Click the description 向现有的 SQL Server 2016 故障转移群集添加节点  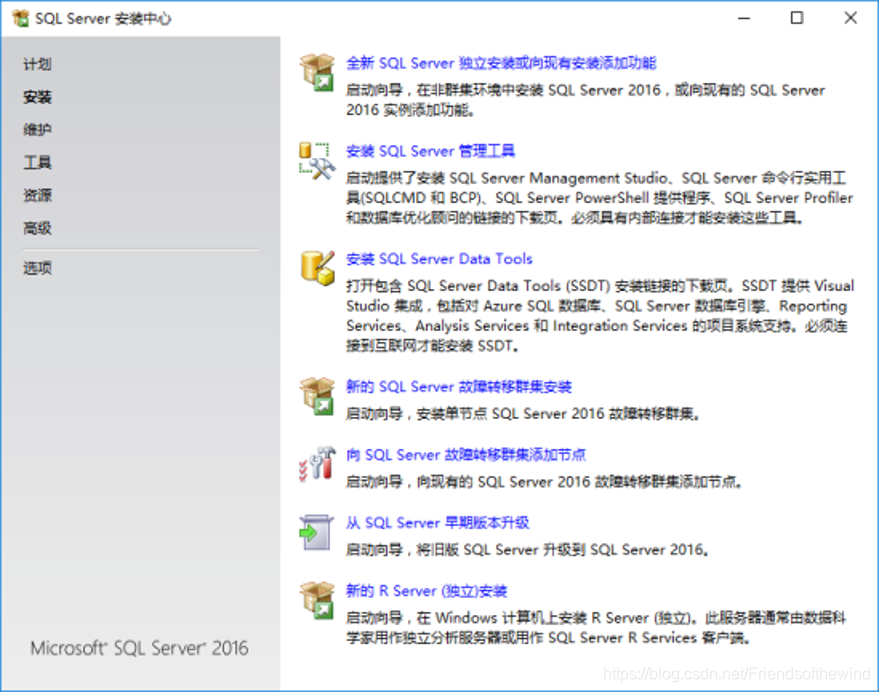coord(544,482)
